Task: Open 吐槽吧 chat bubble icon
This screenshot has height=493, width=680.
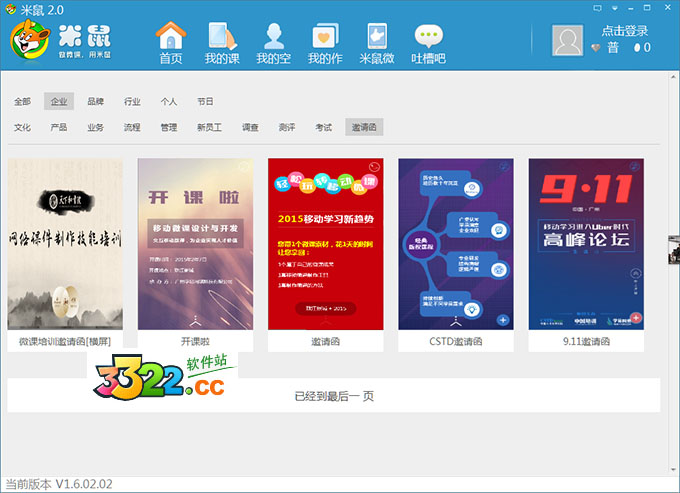Action: click(x=429, y=36)
